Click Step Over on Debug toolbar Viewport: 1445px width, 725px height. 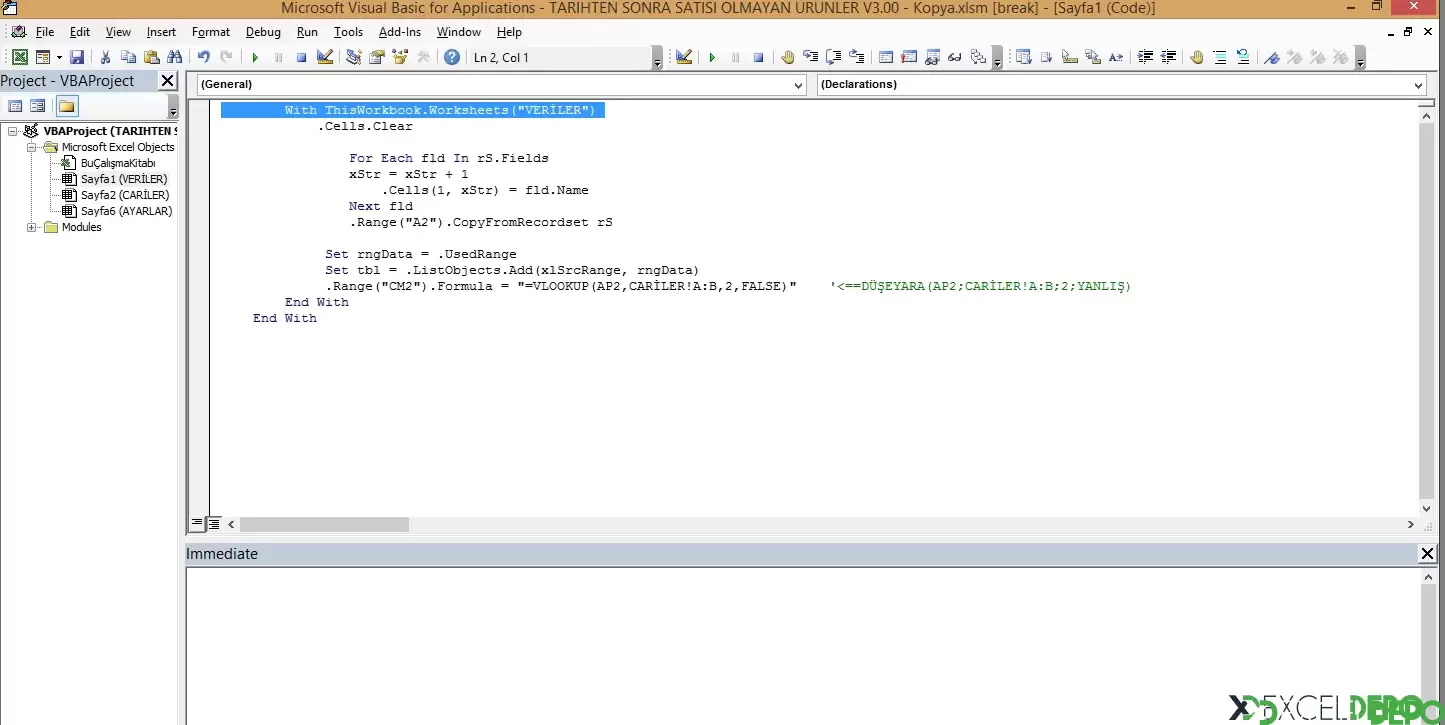point(834,58)
